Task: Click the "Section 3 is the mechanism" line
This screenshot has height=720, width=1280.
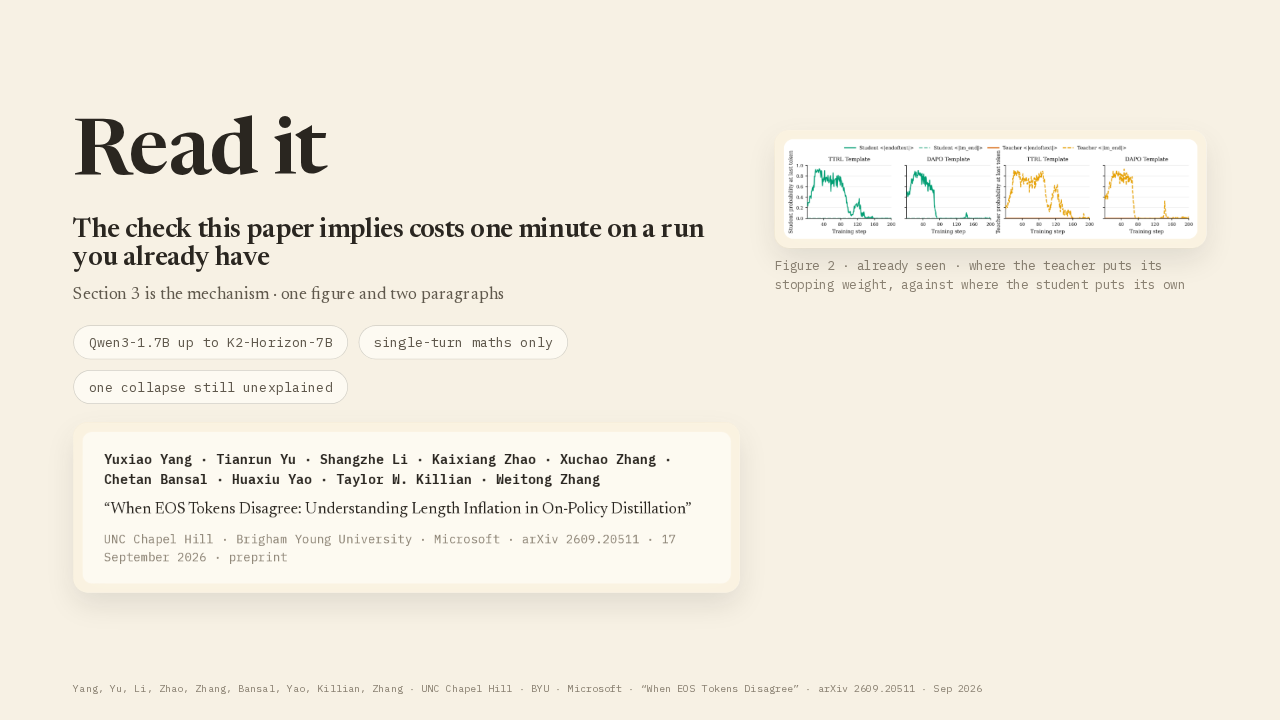Action: pos(288,294)
